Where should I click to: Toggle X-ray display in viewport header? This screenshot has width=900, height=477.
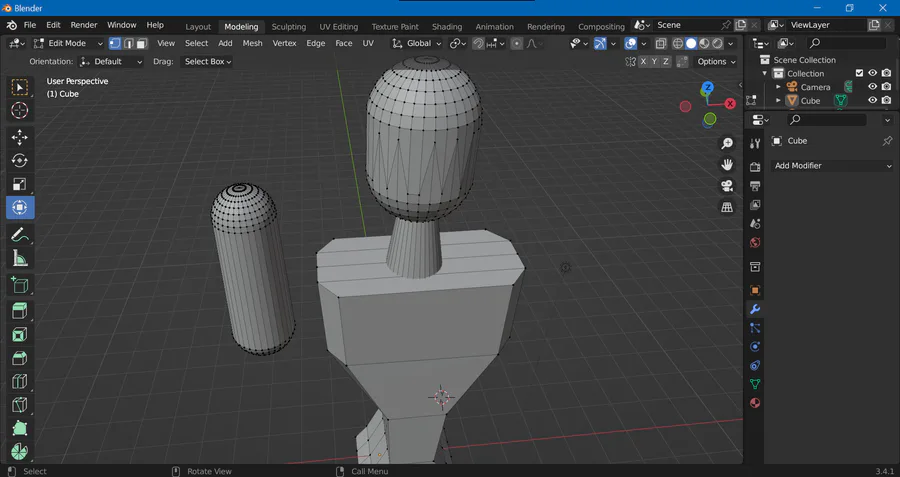point(661,43)
